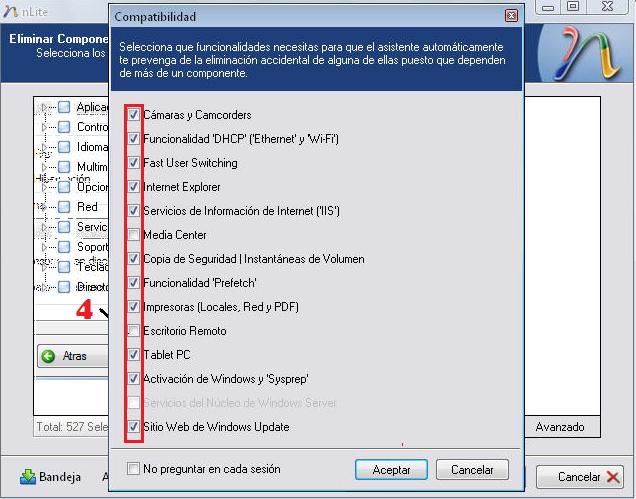The image size is (636, 499).
Task: Uncheck Funcionalidad 'Prefetch'
Action: (x=134, y=283)
